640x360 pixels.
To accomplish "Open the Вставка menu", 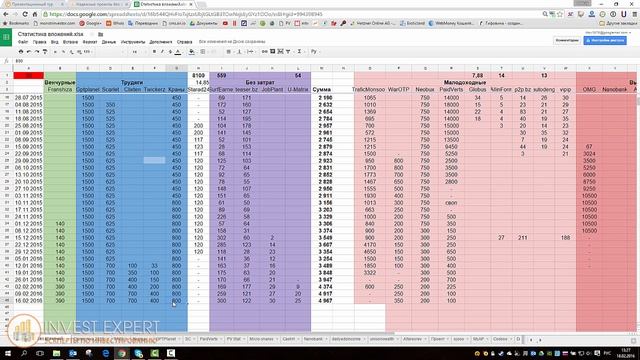I will pos(70,42).
